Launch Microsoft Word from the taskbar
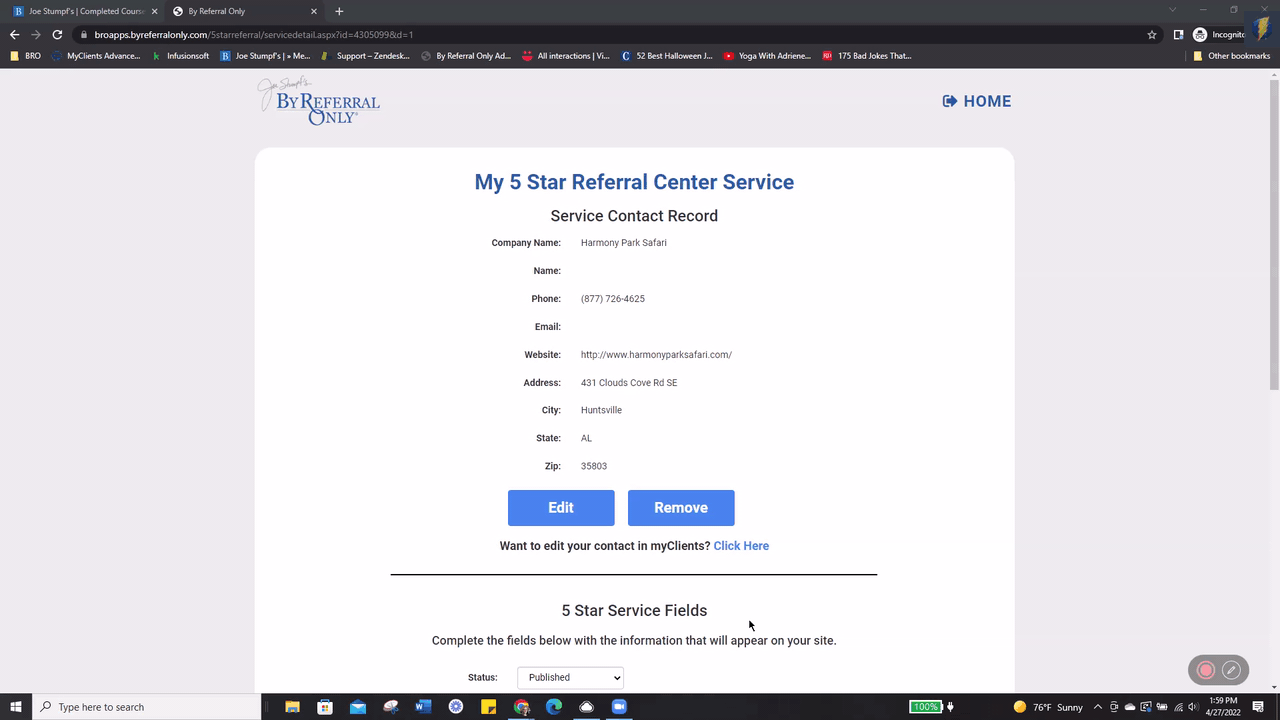The height and width of the screenshot is (720, 1280). [x=423, y=707]
